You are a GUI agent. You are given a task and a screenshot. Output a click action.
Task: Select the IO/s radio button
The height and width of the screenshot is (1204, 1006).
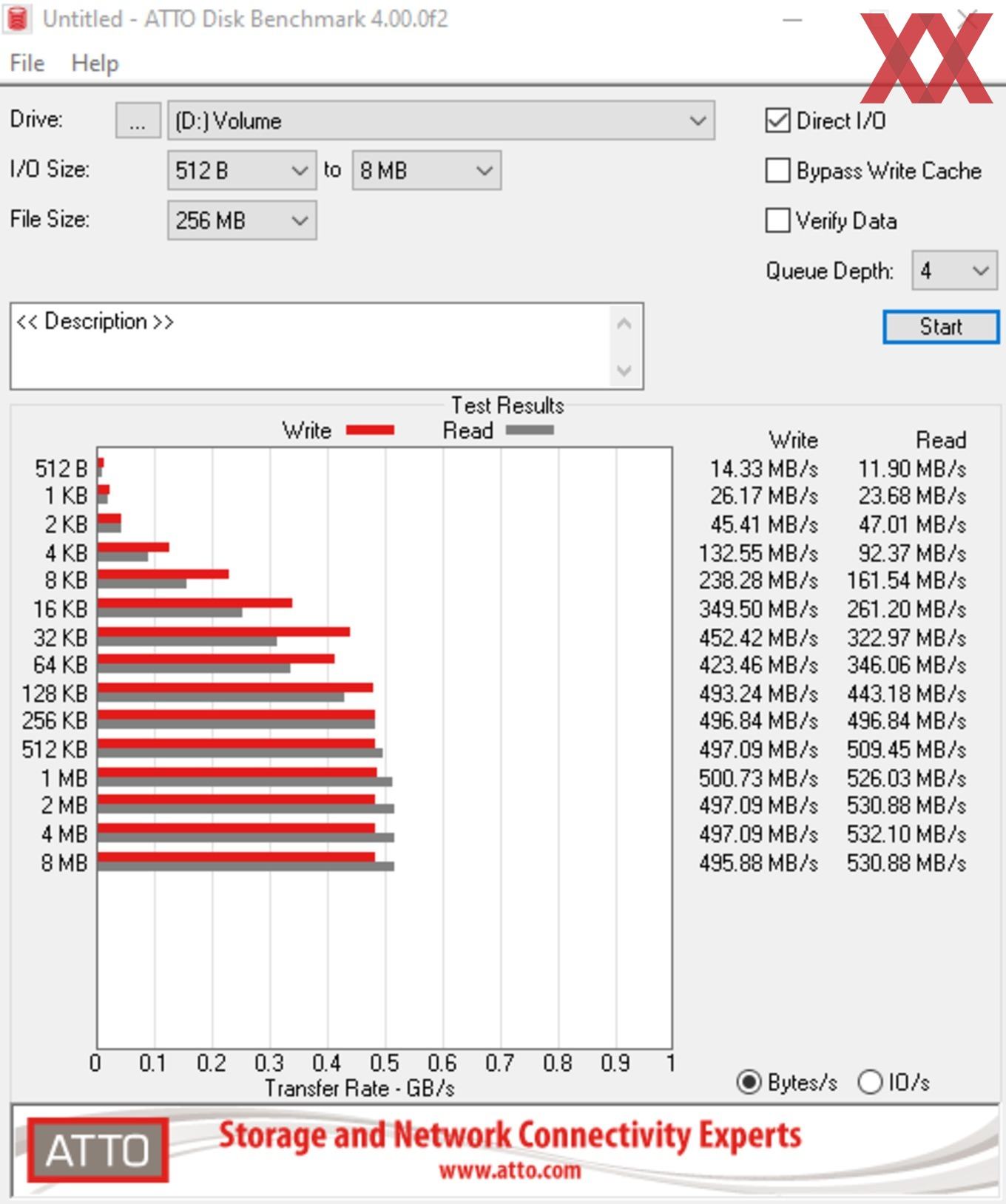[x=871, y=1083]
